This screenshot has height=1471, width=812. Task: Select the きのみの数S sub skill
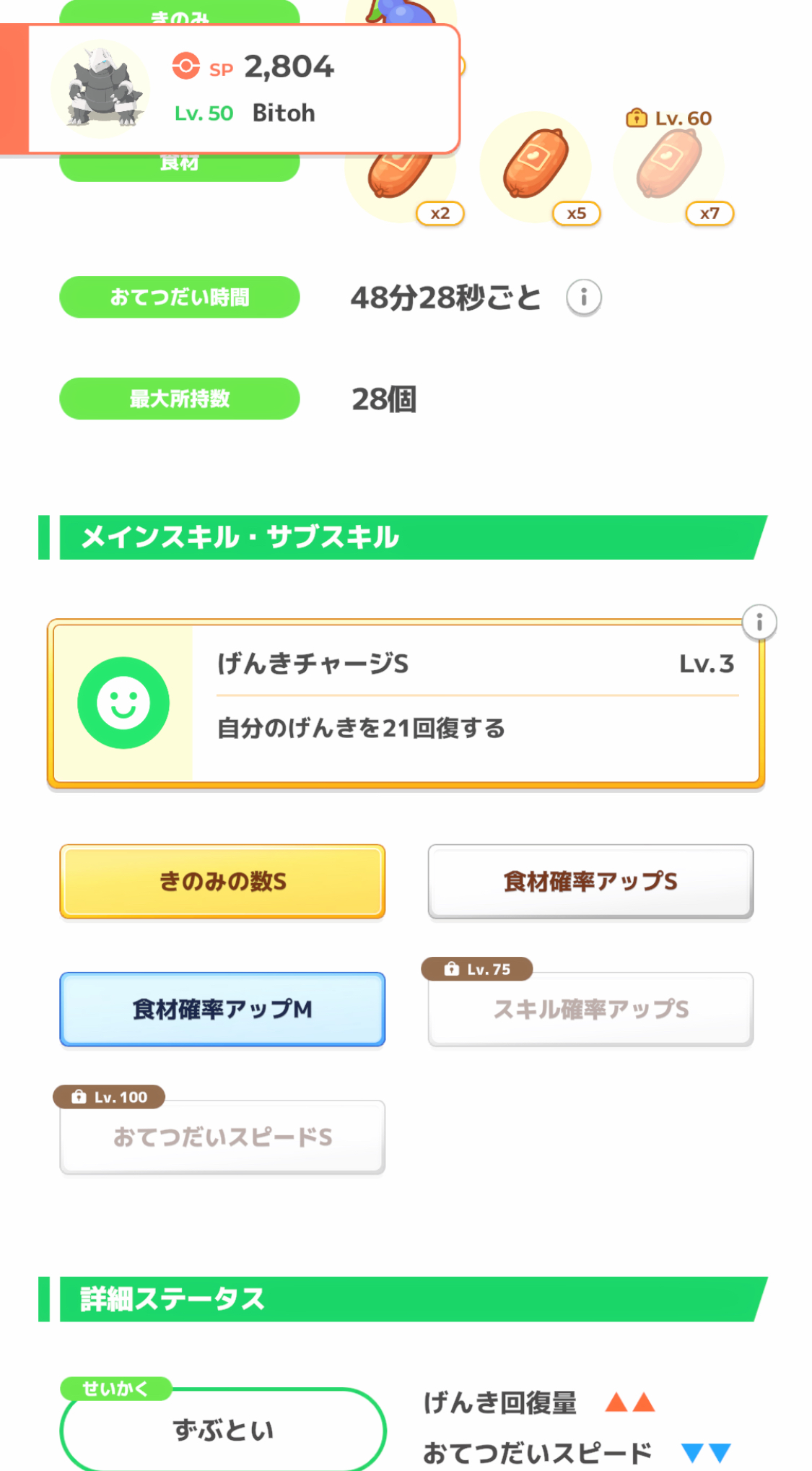click(x=222, y=882)
